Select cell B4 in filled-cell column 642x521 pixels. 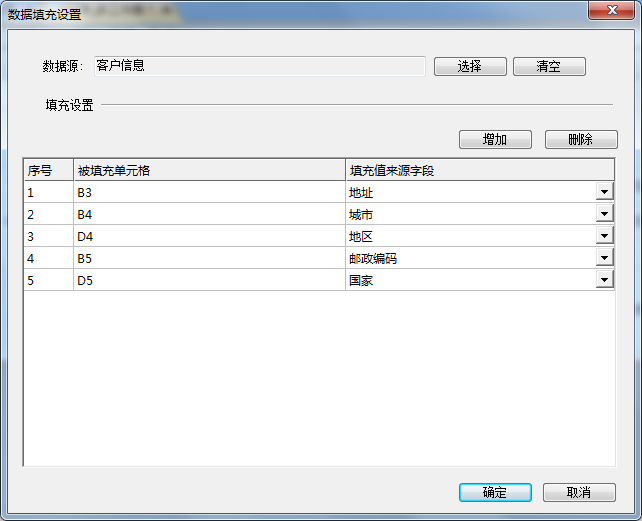click(209, 214)
